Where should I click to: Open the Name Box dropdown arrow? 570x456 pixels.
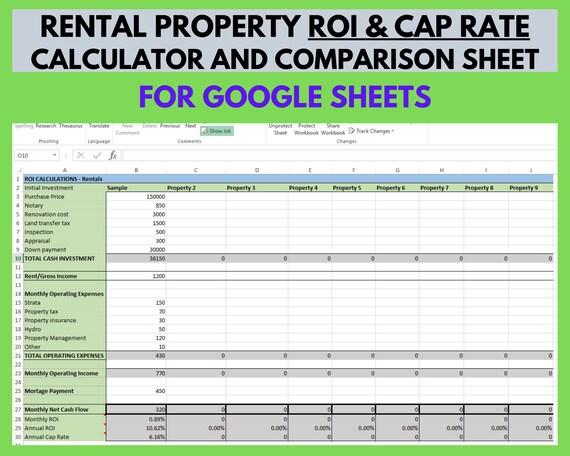tap(55, 155)
